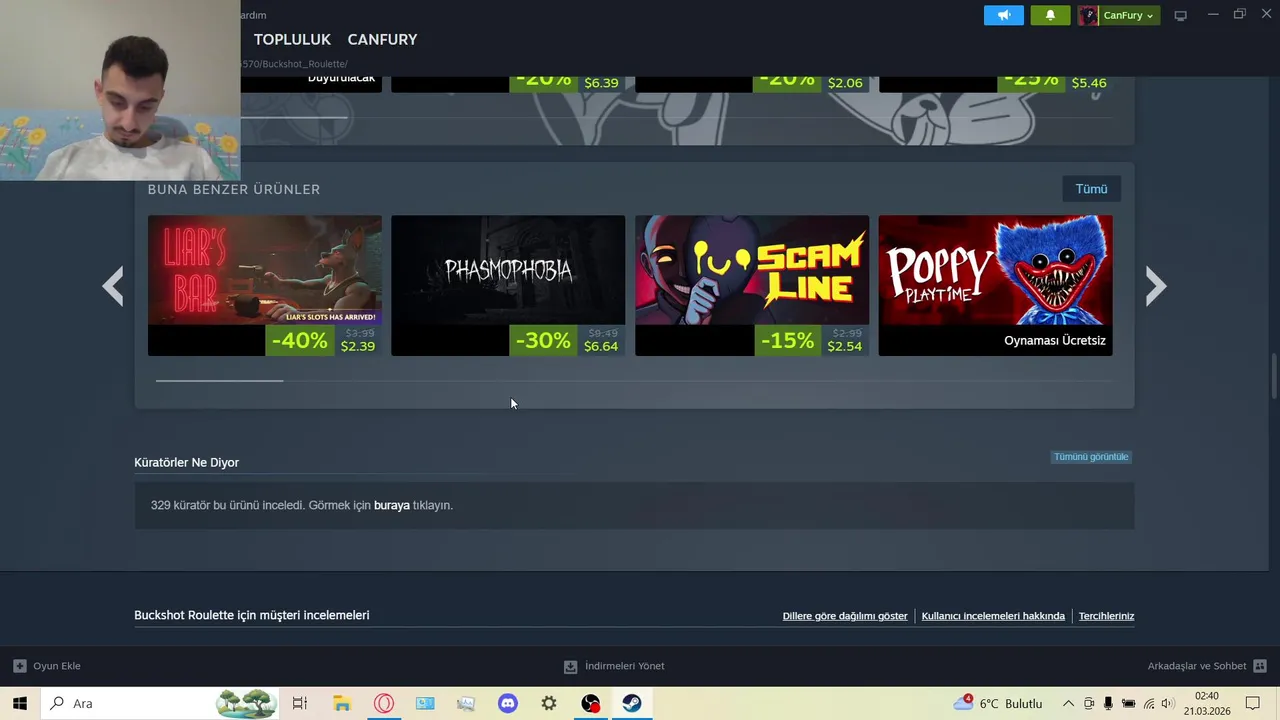Open TOPLULUK menu
The width and height of the screenshot is (1280, 720).
[x=292, y=39]
